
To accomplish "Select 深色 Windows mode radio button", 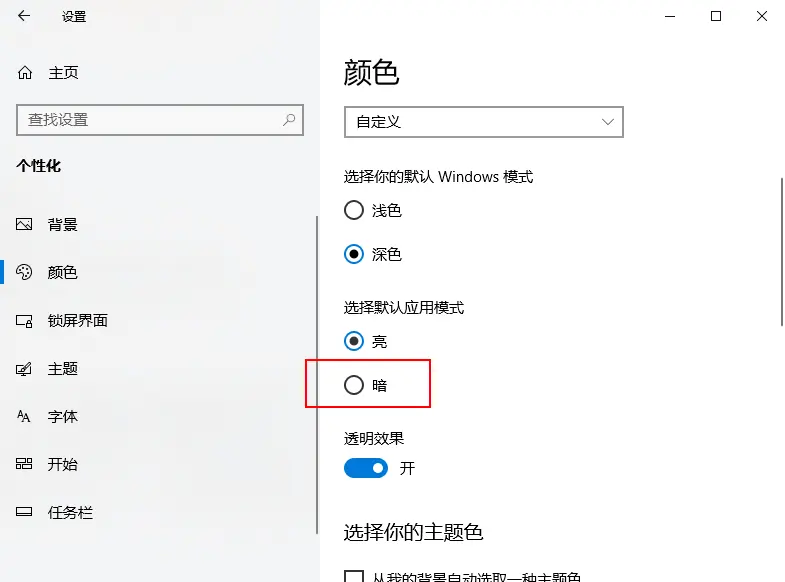I will coord(354,254).
